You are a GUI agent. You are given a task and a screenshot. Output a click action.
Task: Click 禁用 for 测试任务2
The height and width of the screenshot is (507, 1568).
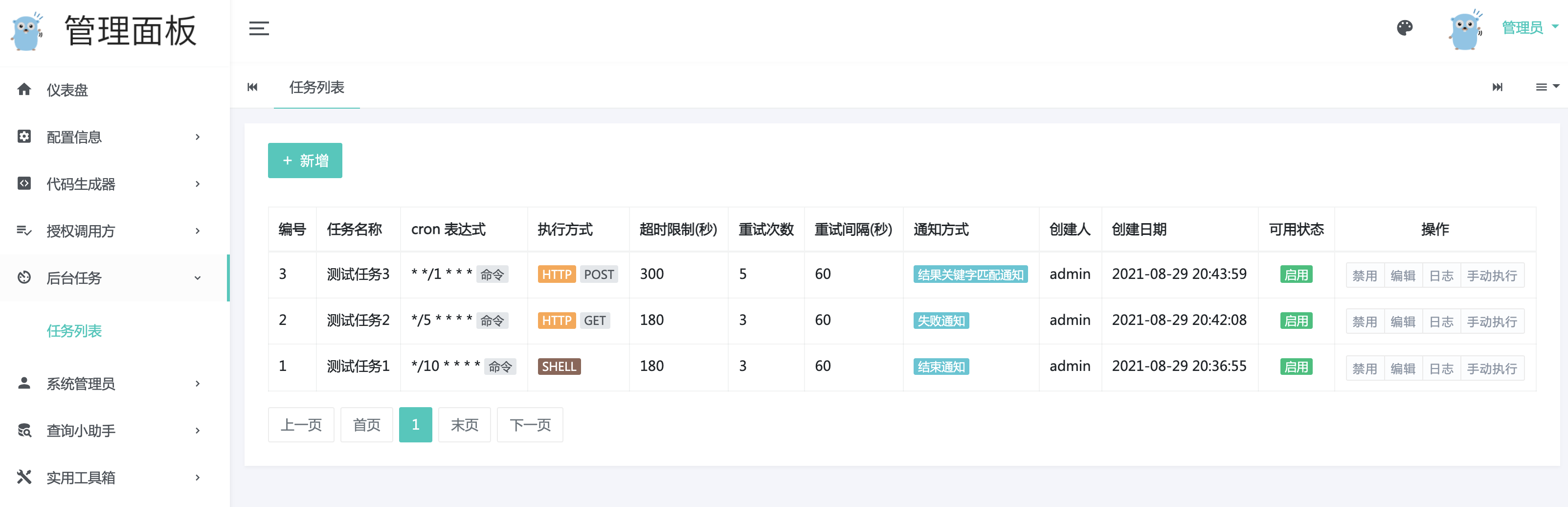tap(1365, 321)
